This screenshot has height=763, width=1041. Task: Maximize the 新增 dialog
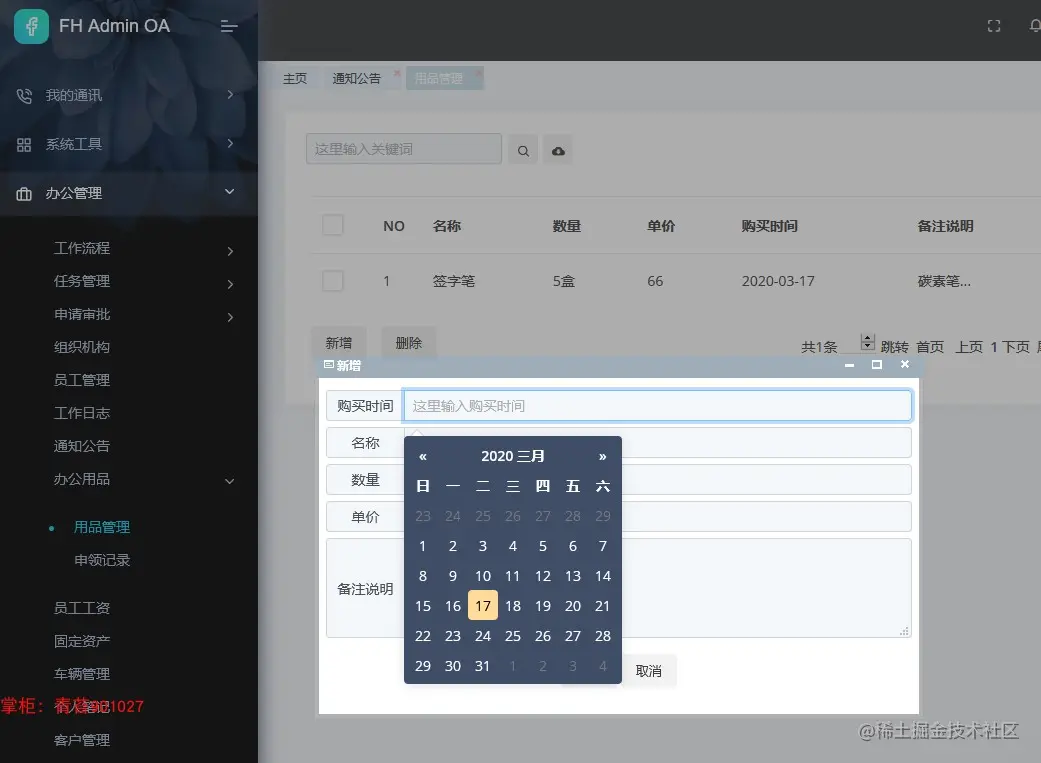point(877,365)
